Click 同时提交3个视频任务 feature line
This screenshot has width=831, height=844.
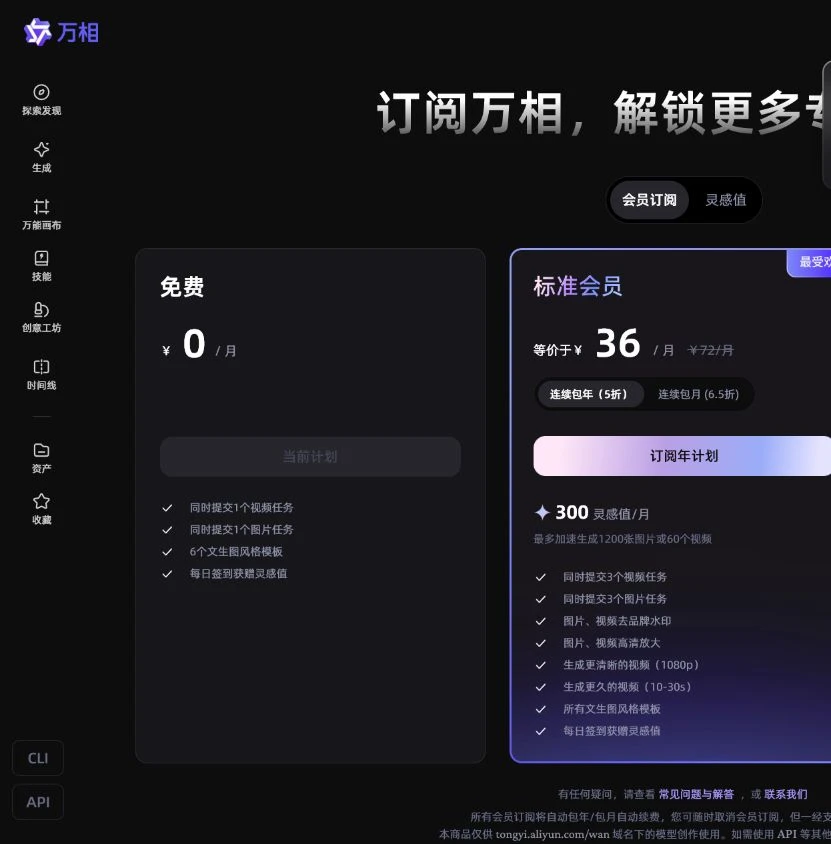(615, 576)
